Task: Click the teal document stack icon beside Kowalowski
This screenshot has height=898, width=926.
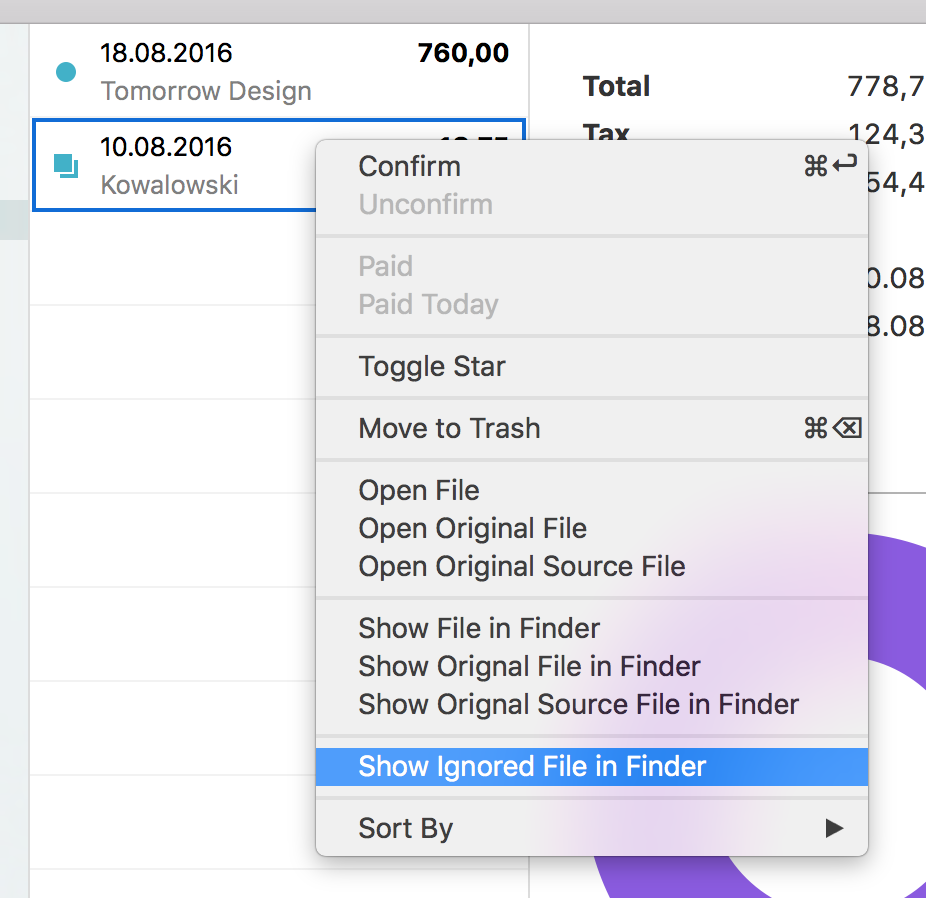Action: (x=65, y=166)
